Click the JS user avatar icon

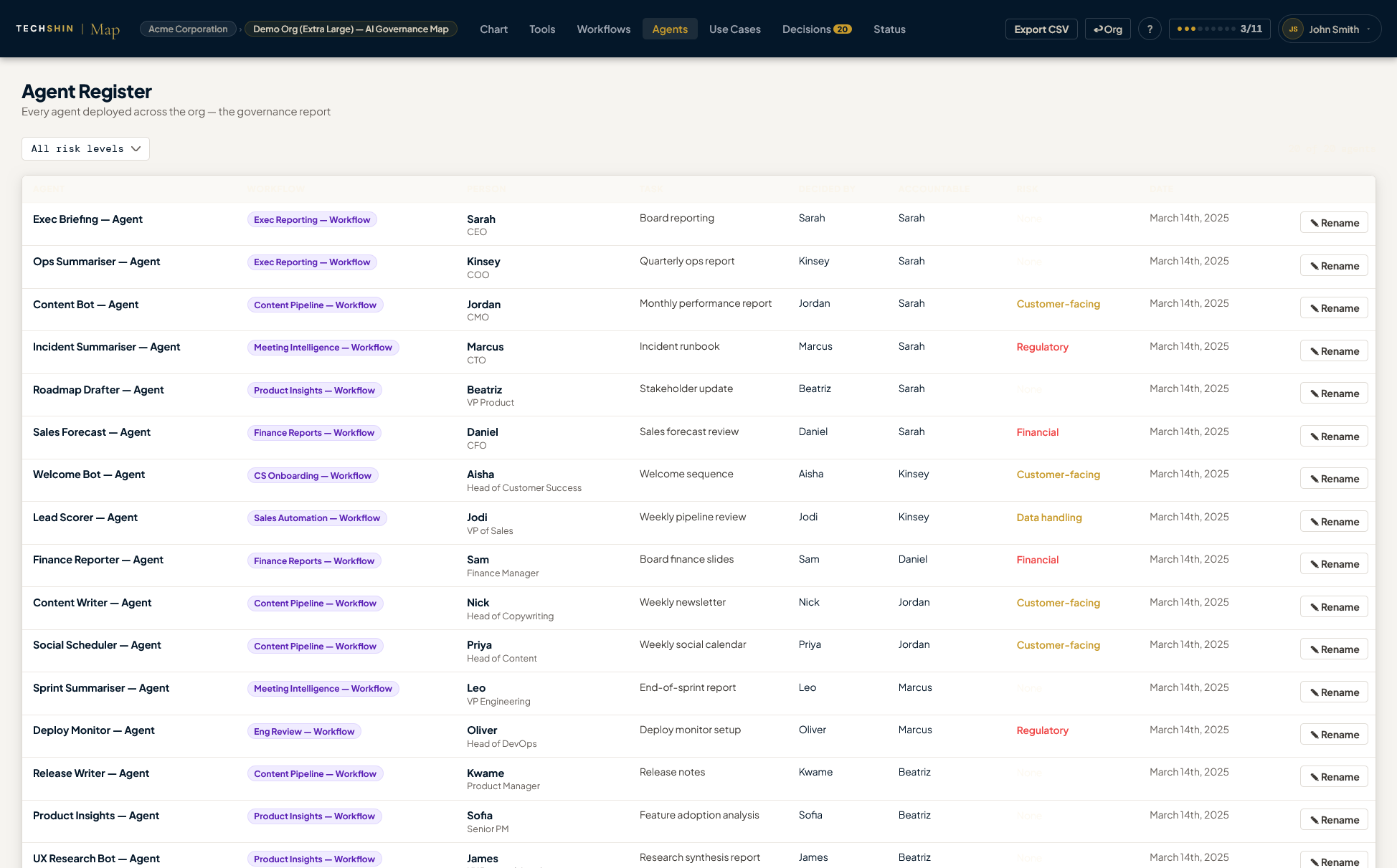pyautogui.click(x=1293, y=29)
